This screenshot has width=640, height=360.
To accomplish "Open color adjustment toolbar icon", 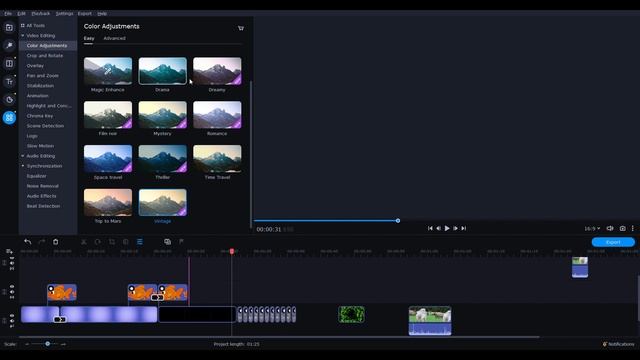I will [x=126, y=242].
